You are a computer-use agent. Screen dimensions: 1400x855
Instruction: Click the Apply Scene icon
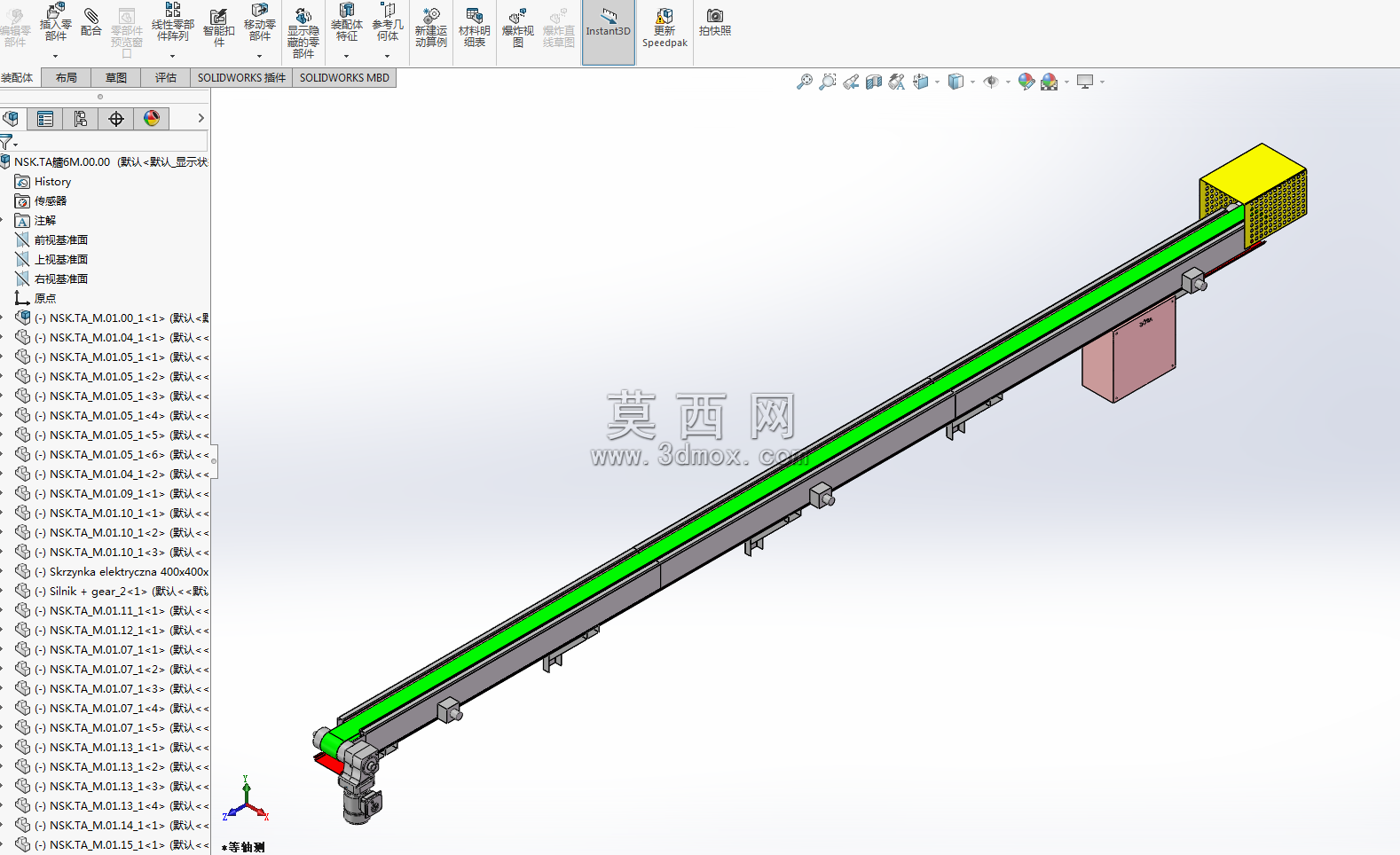(1050, 82)
